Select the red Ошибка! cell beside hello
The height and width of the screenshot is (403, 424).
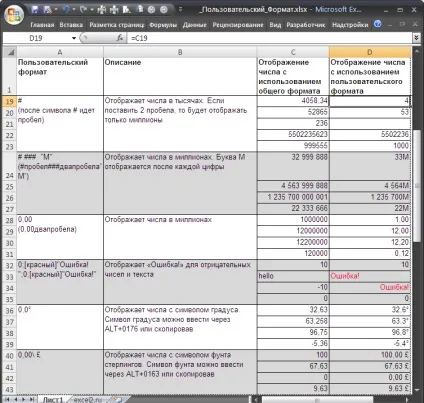(x=370, y=276)
